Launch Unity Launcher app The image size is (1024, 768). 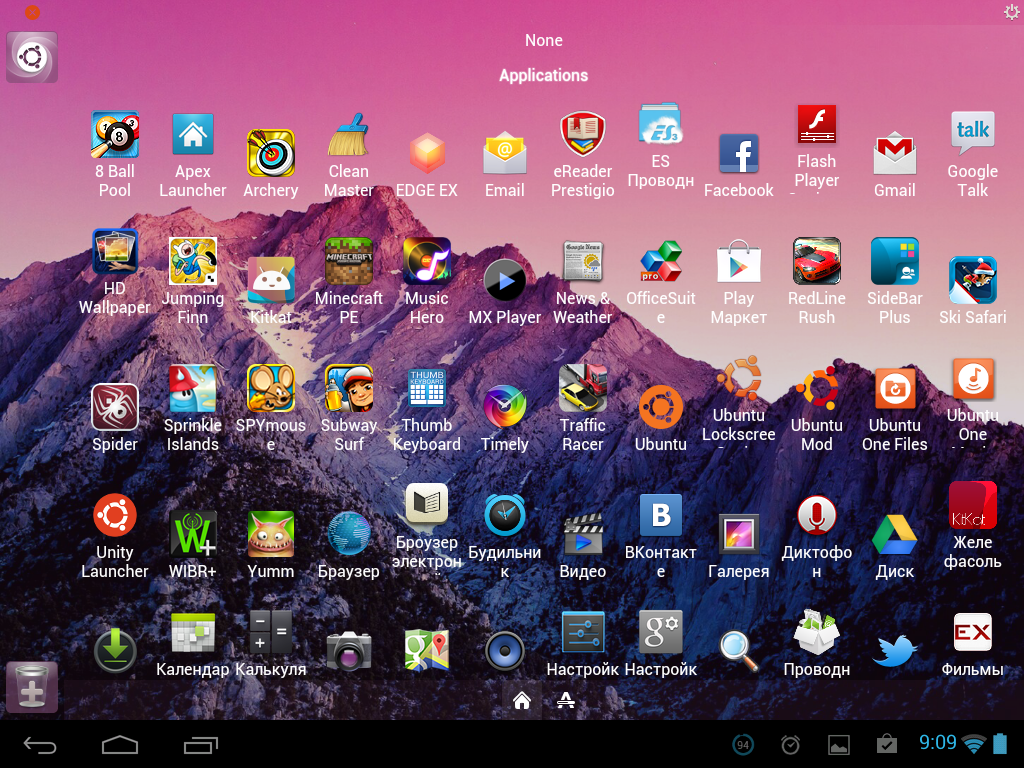114,515
